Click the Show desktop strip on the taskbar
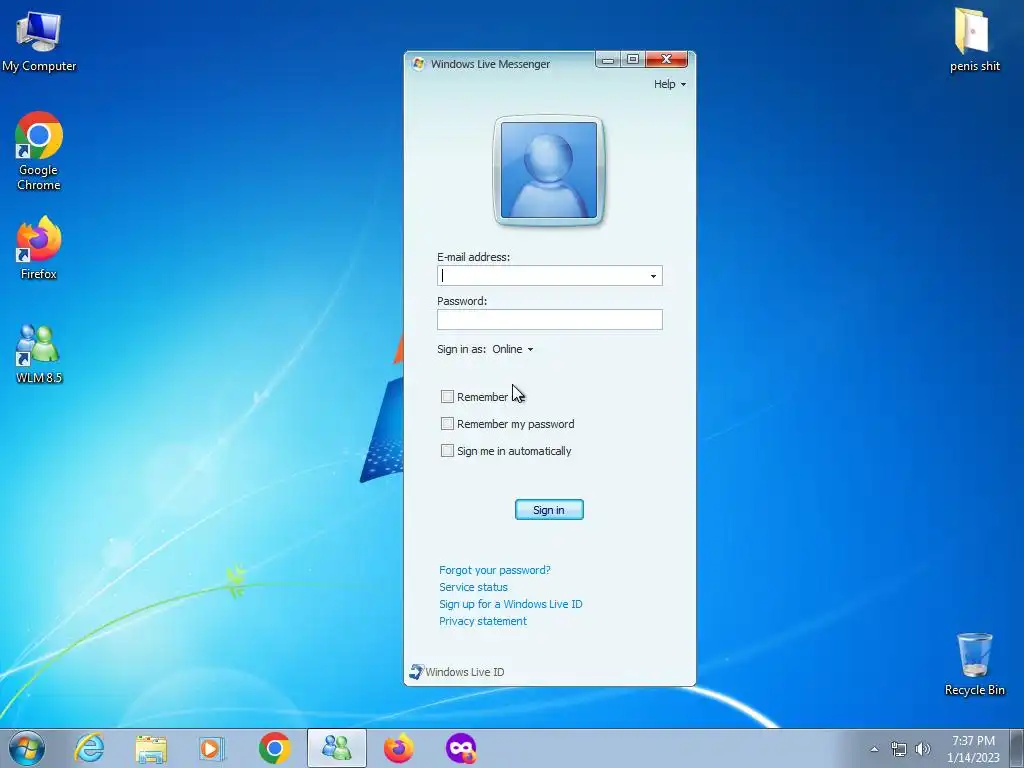 point(1016,748)
